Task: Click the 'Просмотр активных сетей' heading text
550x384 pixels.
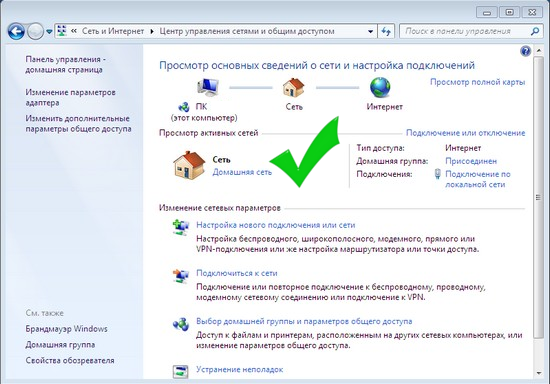Action: point(208,133)
